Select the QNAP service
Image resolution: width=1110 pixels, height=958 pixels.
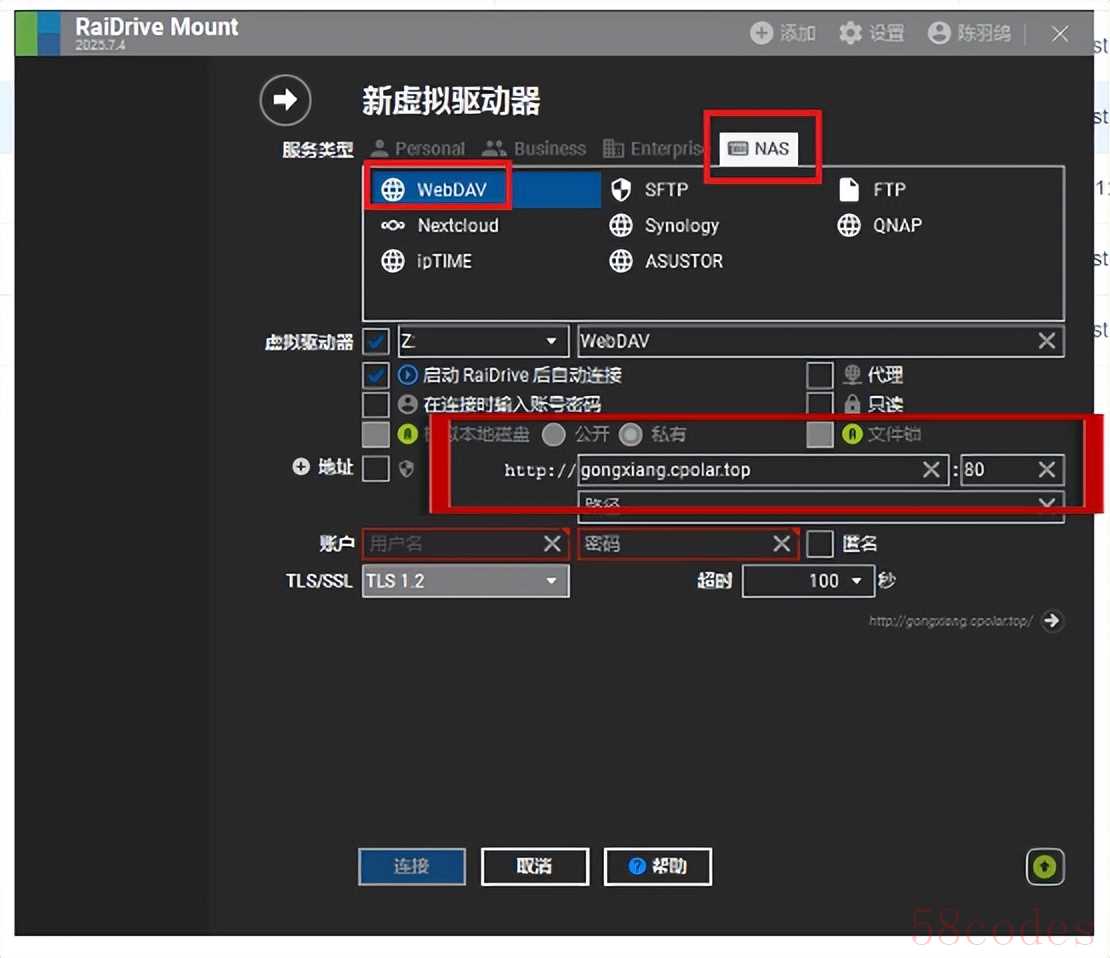[x=880, y=226]
